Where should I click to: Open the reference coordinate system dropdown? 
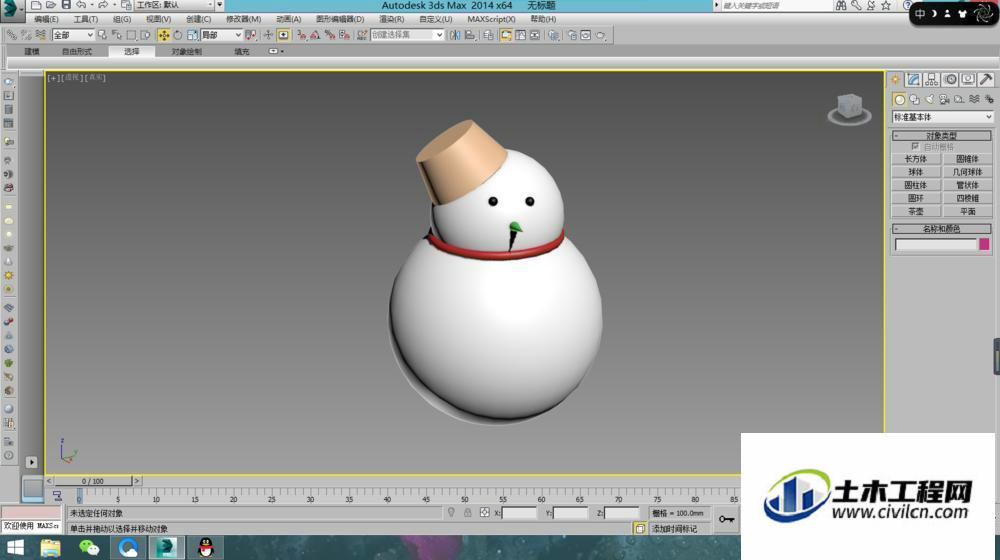pos(221,35)
